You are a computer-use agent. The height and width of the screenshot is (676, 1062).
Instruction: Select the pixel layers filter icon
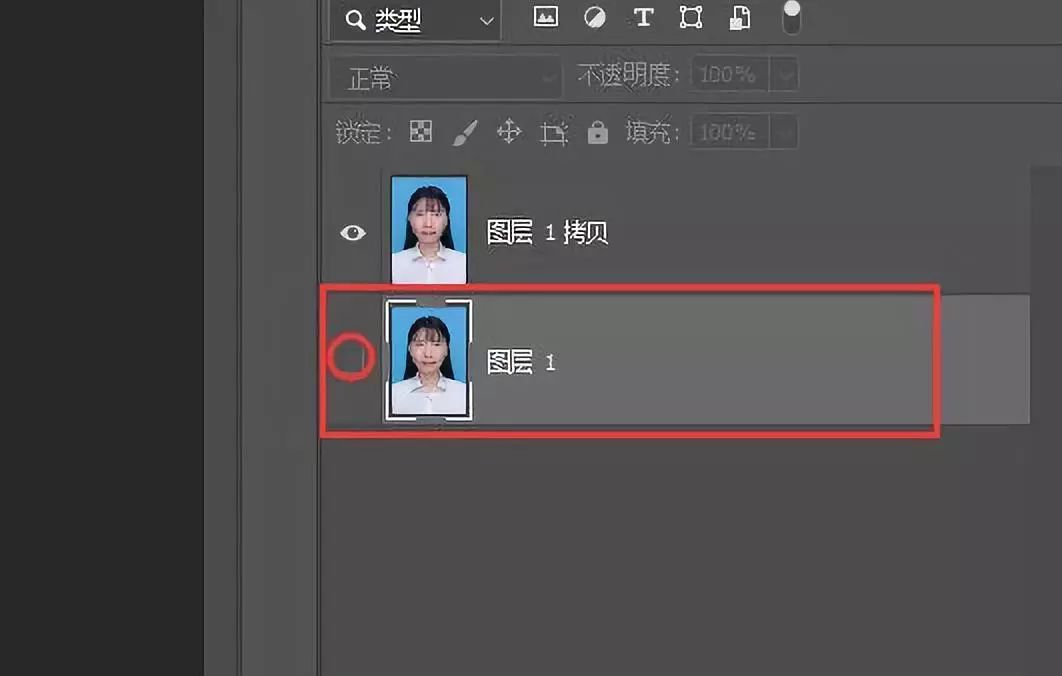click(545, 17)
